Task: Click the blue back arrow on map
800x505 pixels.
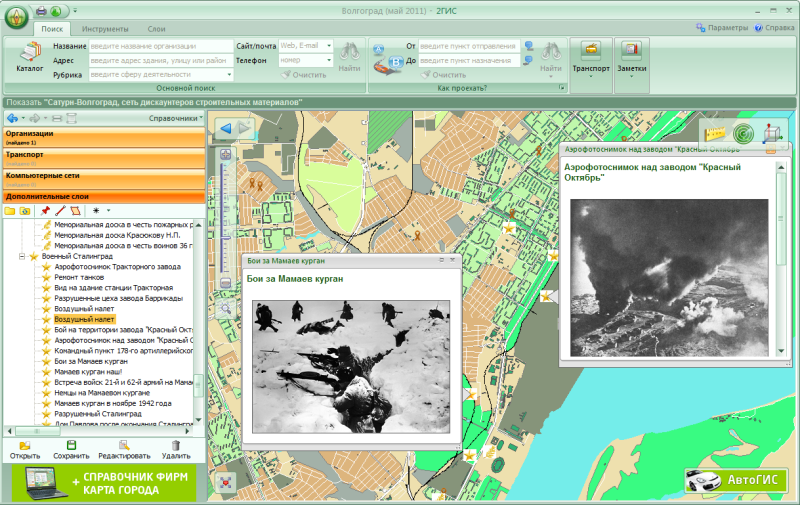Action: coord(225,128)
